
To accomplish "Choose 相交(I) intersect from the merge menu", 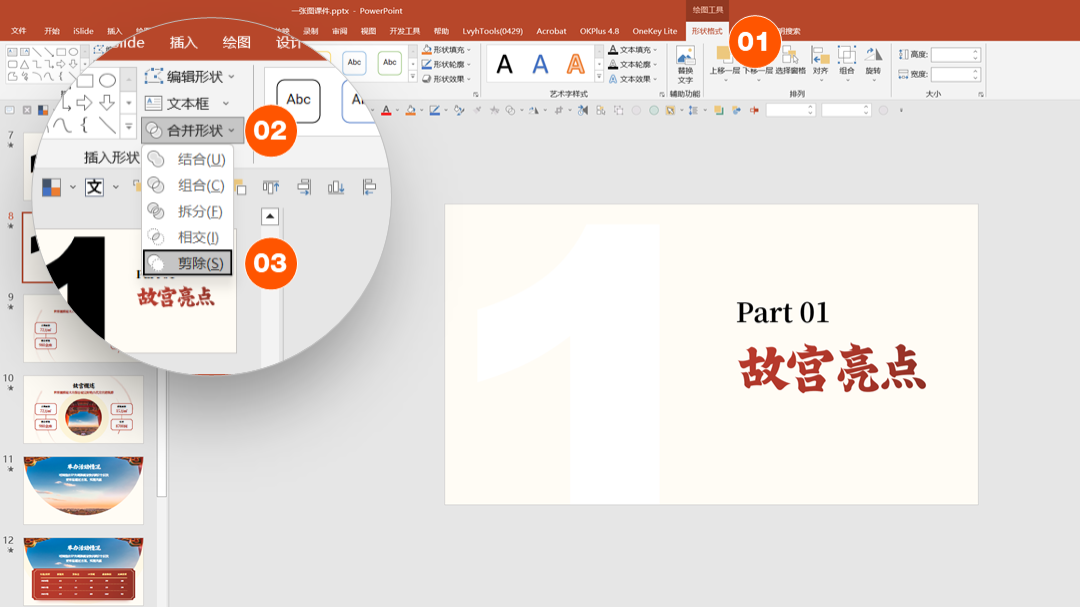I will [187, 237].
